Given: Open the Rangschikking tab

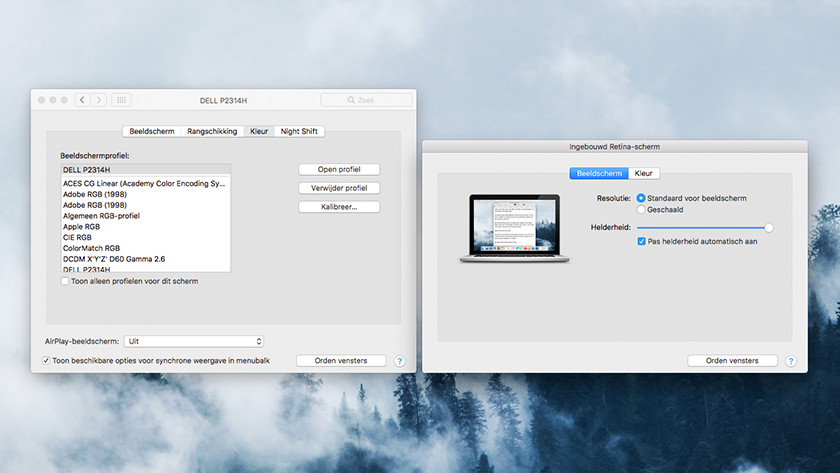Looking at the screenshot, I should [212, 131].
